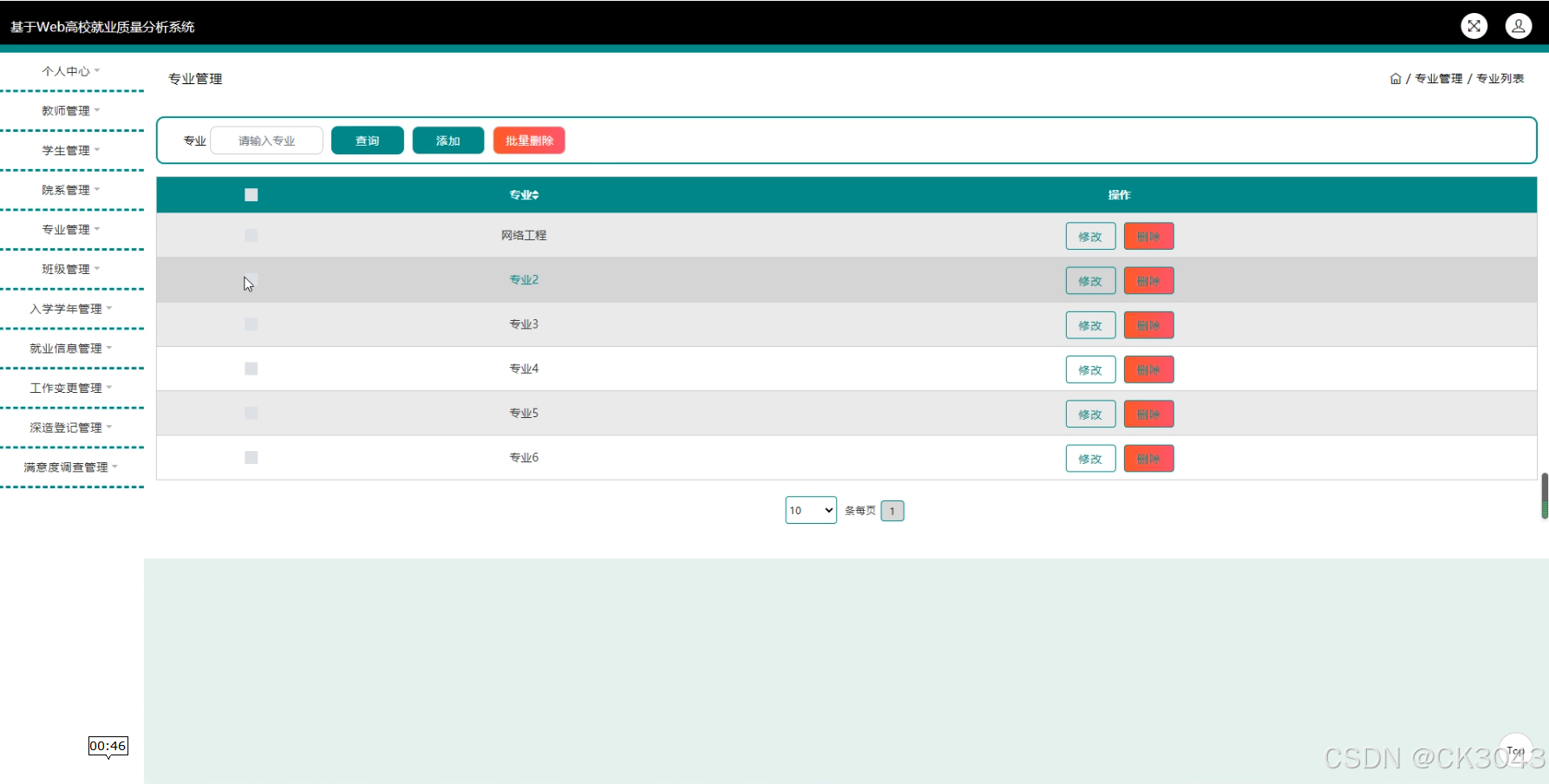
Task: Open 工作变更管理 sidebar menu
Action: pos(71,388)
